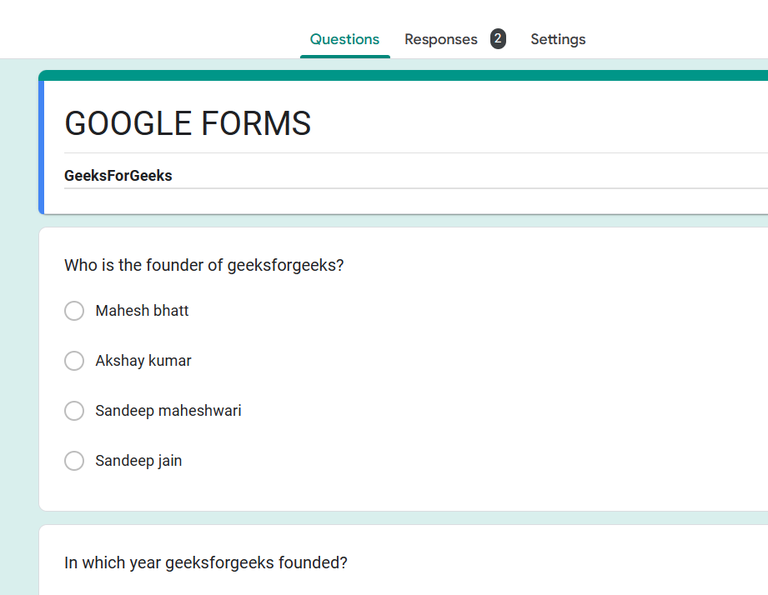Pick the Sandeep maheshwari radio circle
The image size is (768, 595).
pos(74,410)
